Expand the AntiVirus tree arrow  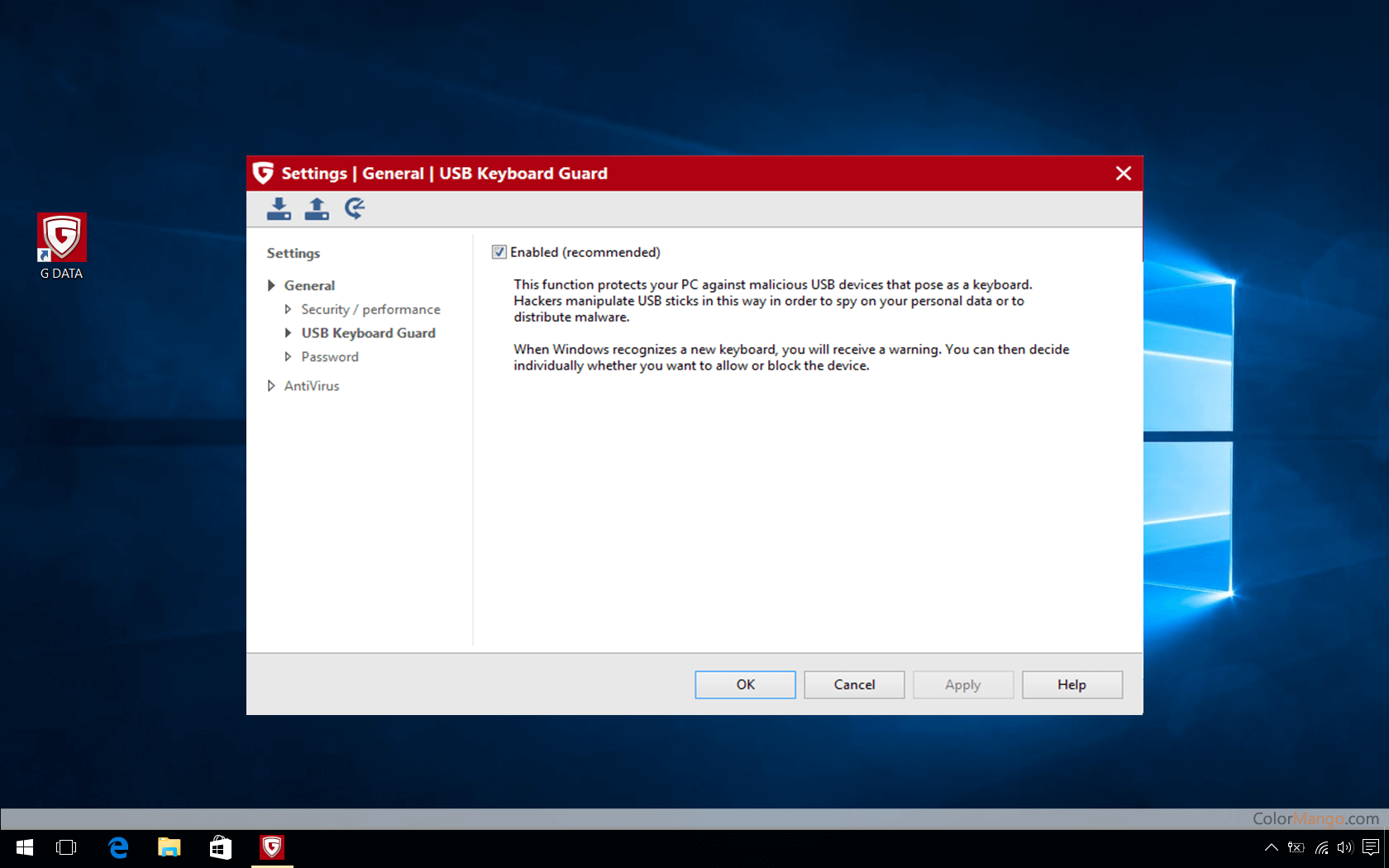click(271, 386)
